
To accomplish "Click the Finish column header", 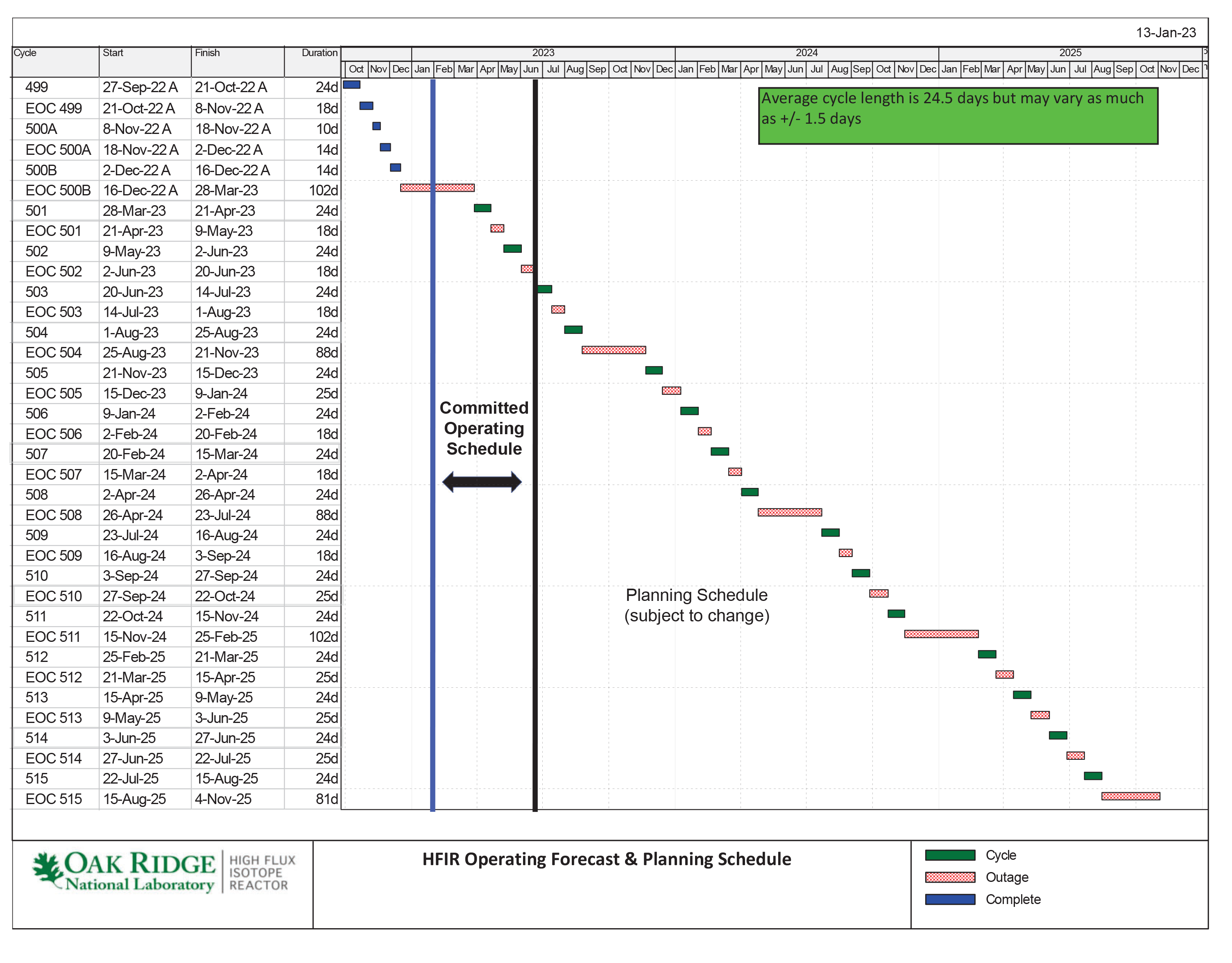I will pos(207,53).
